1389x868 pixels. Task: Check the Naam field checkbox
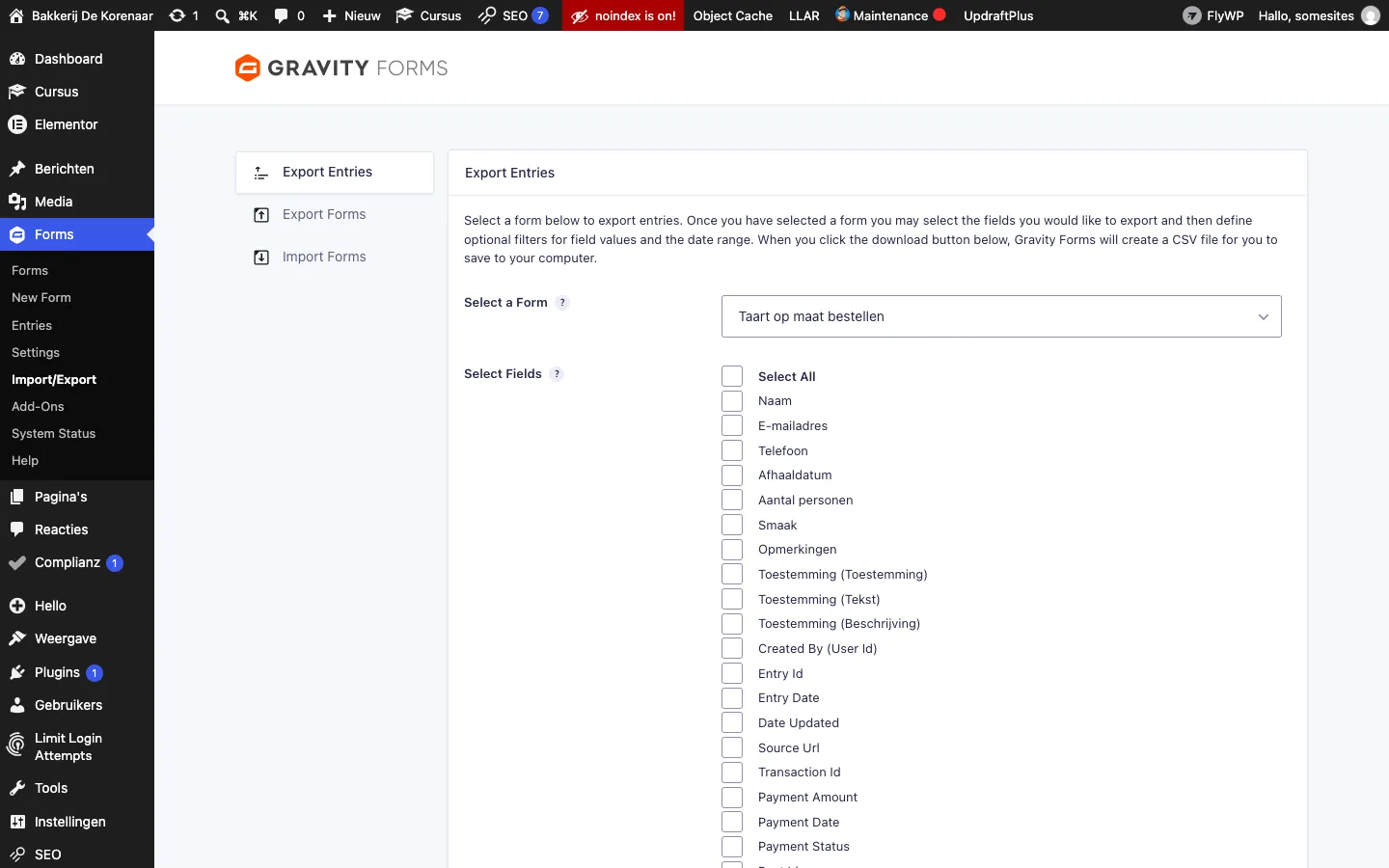point(732,401)
